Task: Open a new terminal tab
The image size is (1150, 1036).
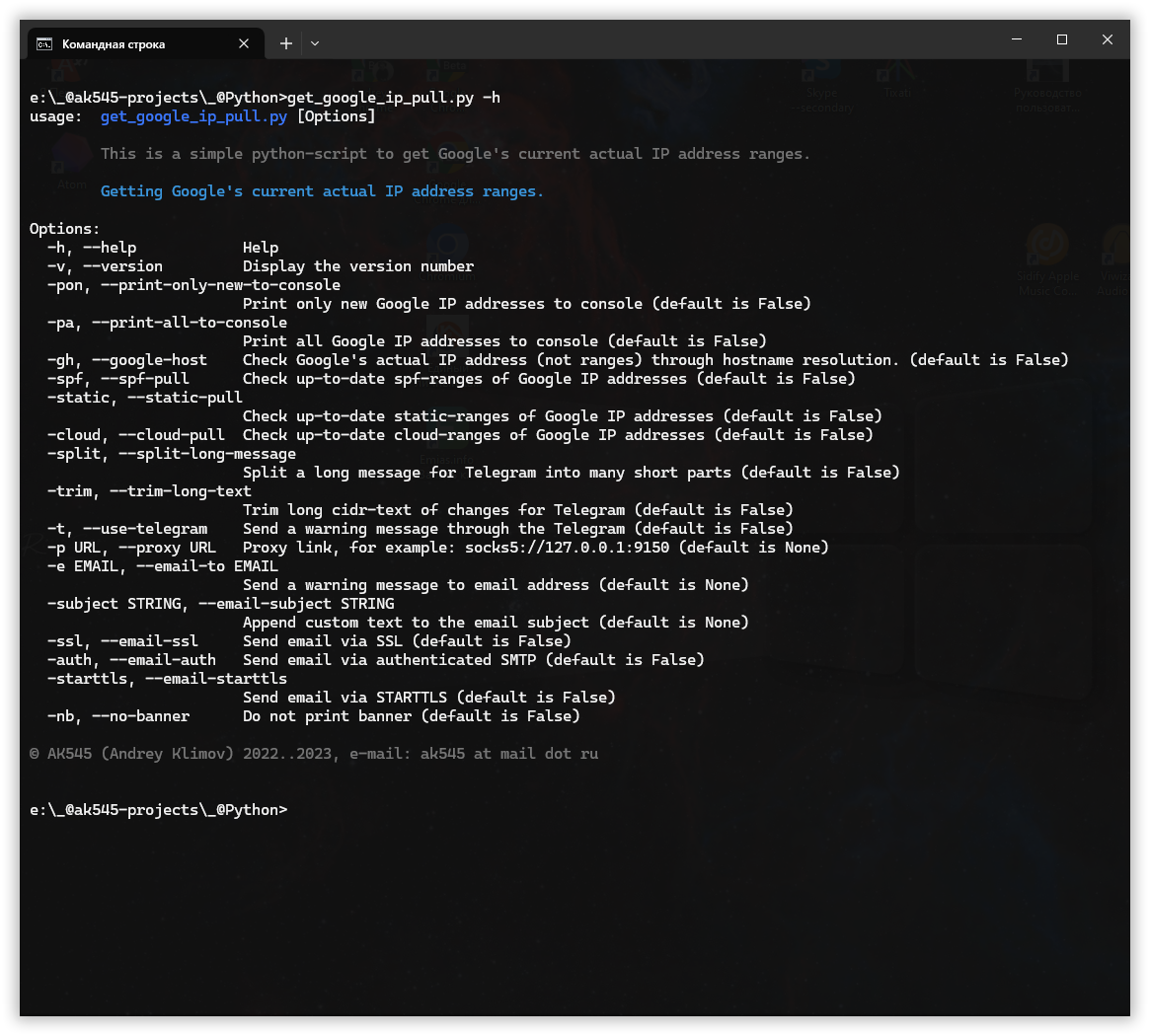Action: pyautogui.click(x=286, y=44)
